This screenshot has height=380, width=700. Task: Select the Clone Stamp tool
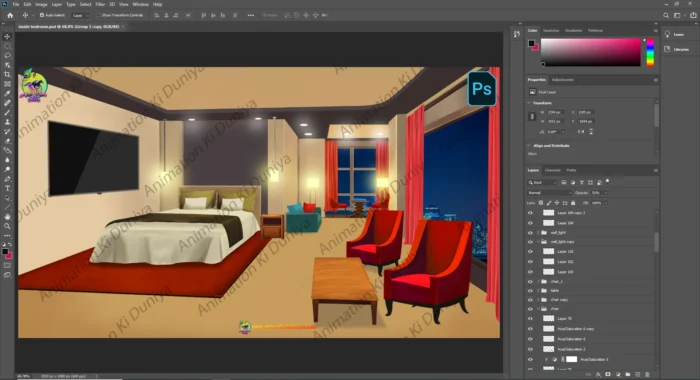coord(7,121)
